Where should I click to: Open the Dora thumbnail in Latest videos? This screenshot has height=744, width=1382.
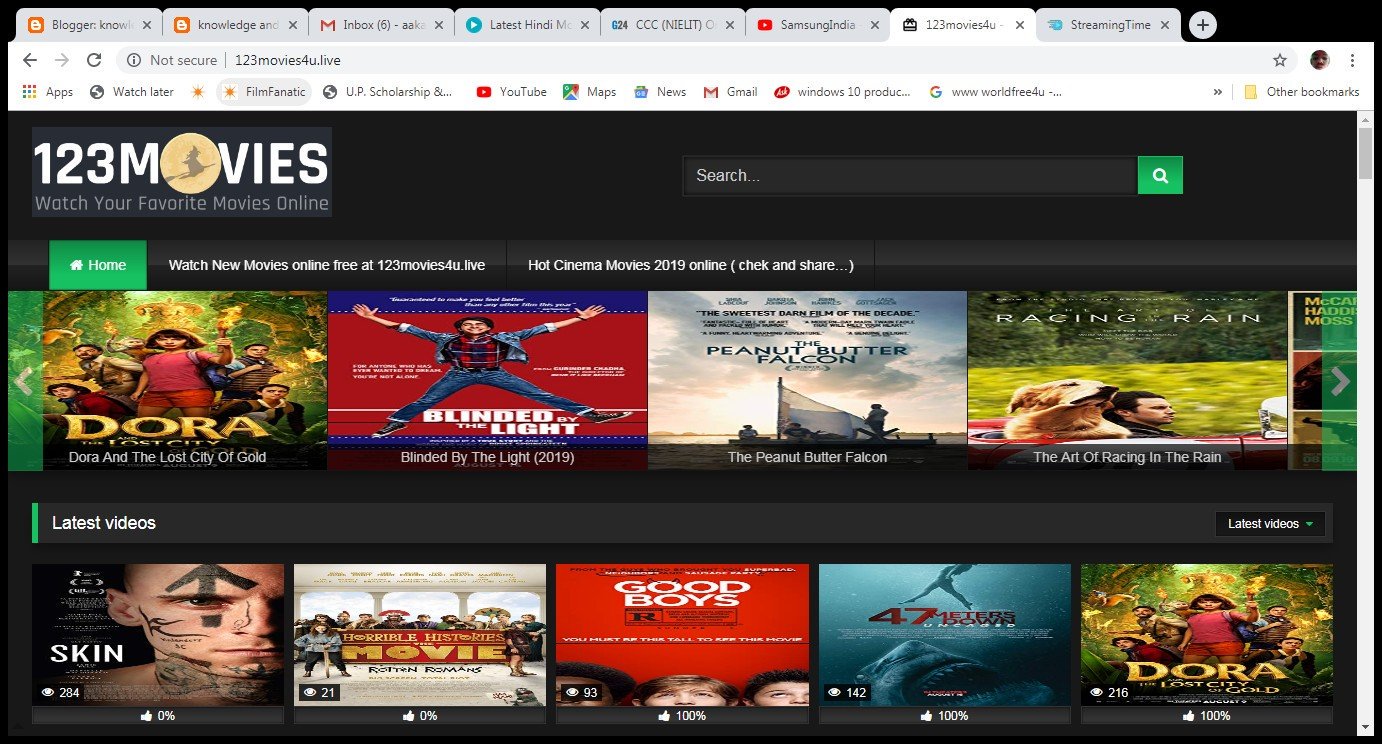click(1207, 635)
